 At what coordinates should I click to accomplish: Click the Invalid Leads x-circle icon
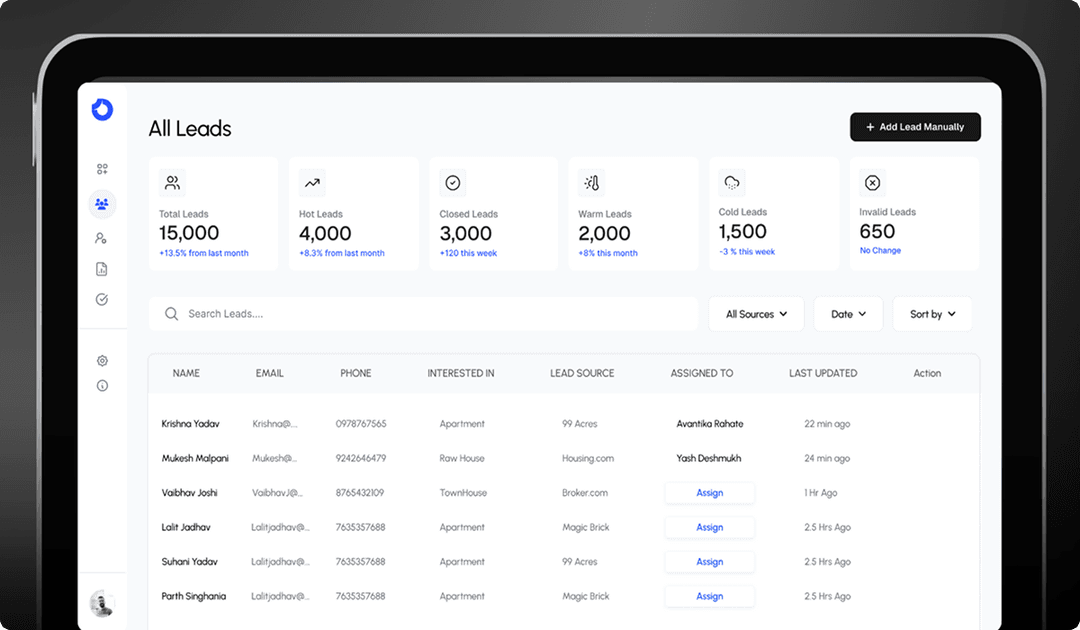coord(872,182)
